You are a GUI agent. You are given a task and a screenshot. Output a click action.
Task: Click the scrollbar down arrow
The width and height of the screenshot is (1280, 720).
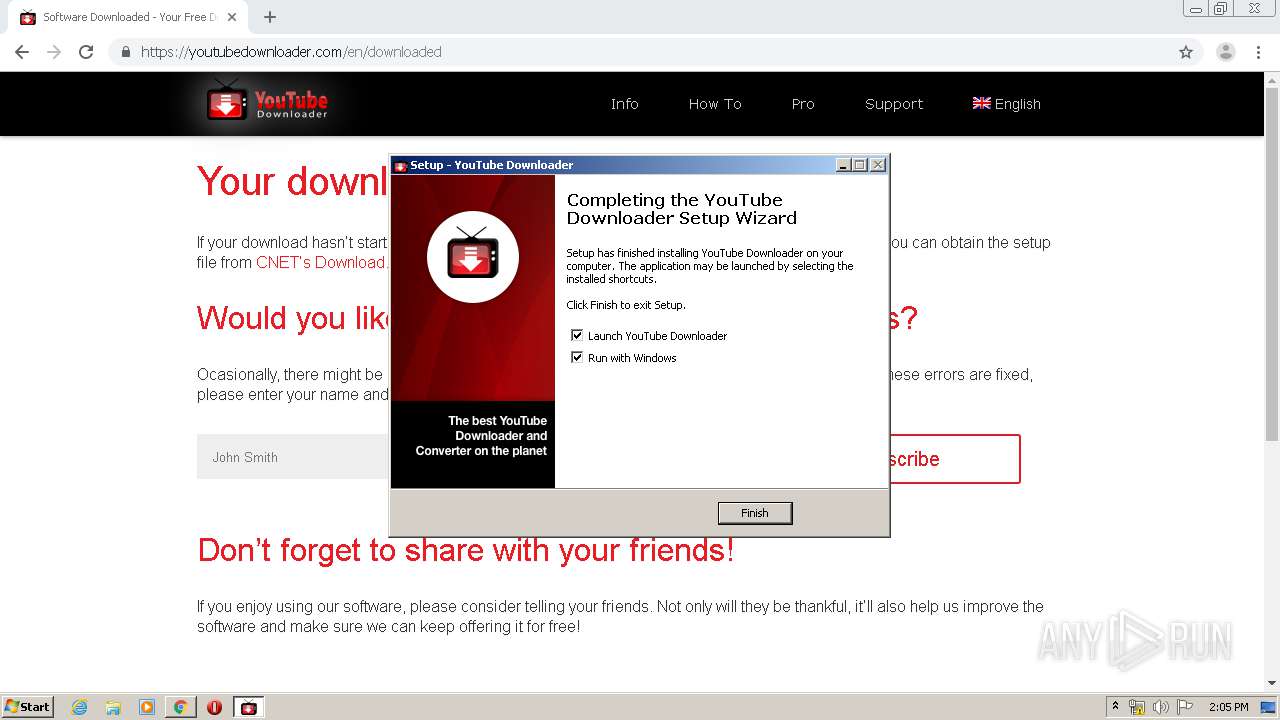[x=1272, y=684]
